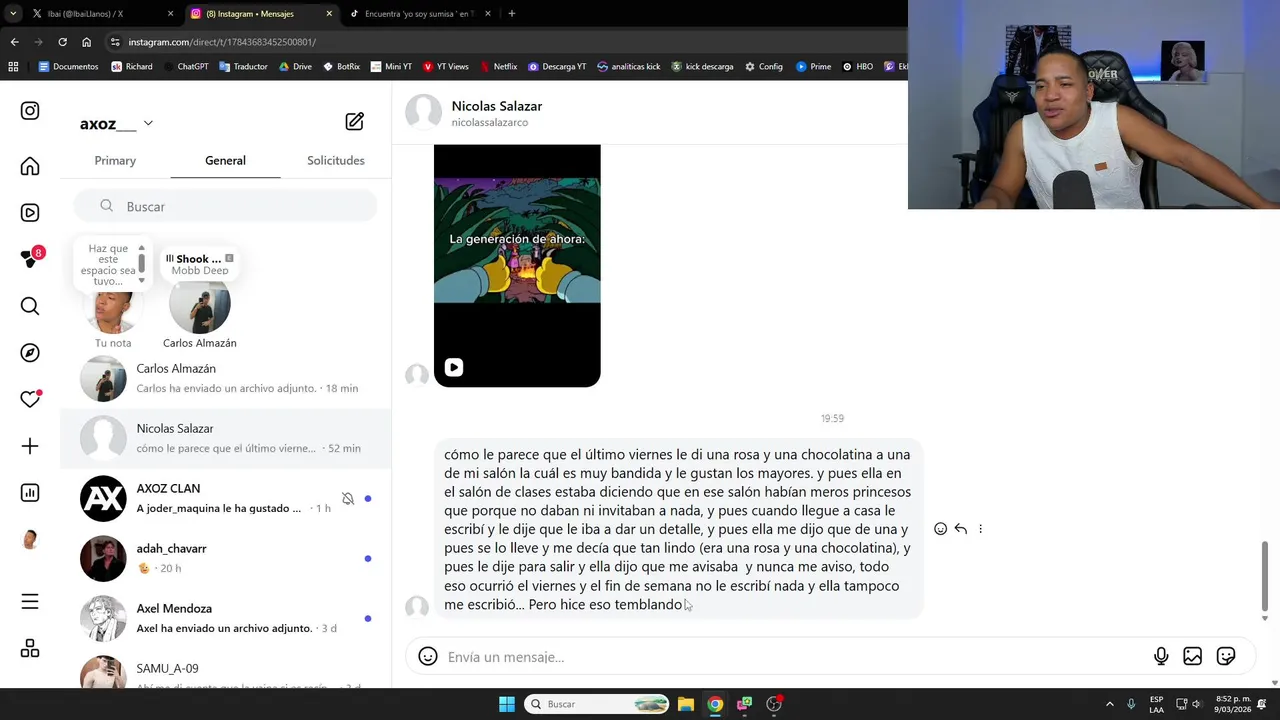Open Chrome tab search dropdown
This screenshot has height=720, width=1280.
point(13,14)
